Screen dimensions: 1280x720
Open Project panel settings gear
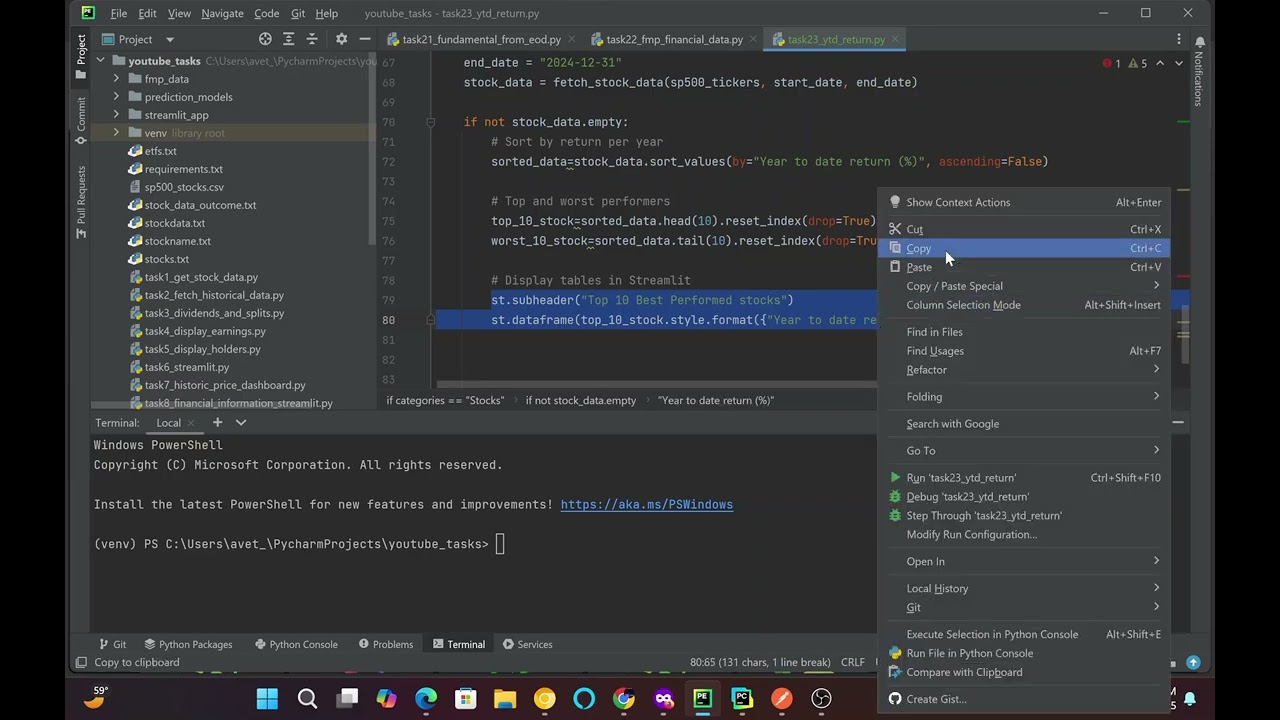pos(341,39)
